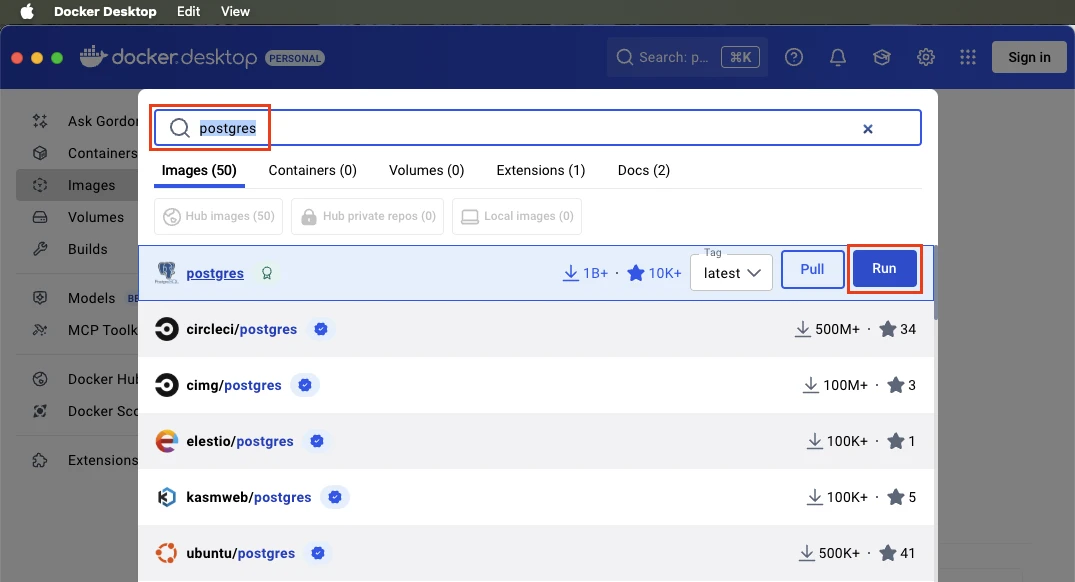Click the Docker Official Image badge icon
This screenshot has height=582, width=1075.
tap(267, 273)
